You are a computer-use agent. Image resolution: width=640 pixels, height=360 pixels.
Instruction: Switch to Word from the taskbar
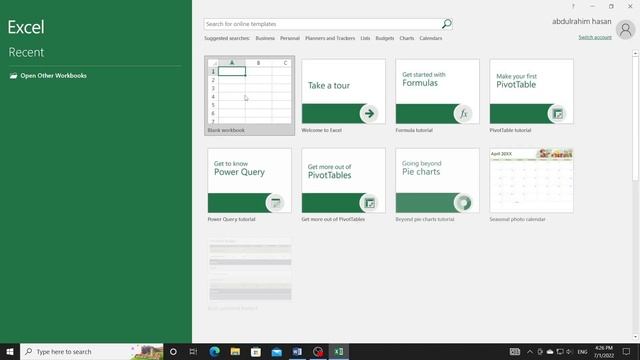click(297, 351)
